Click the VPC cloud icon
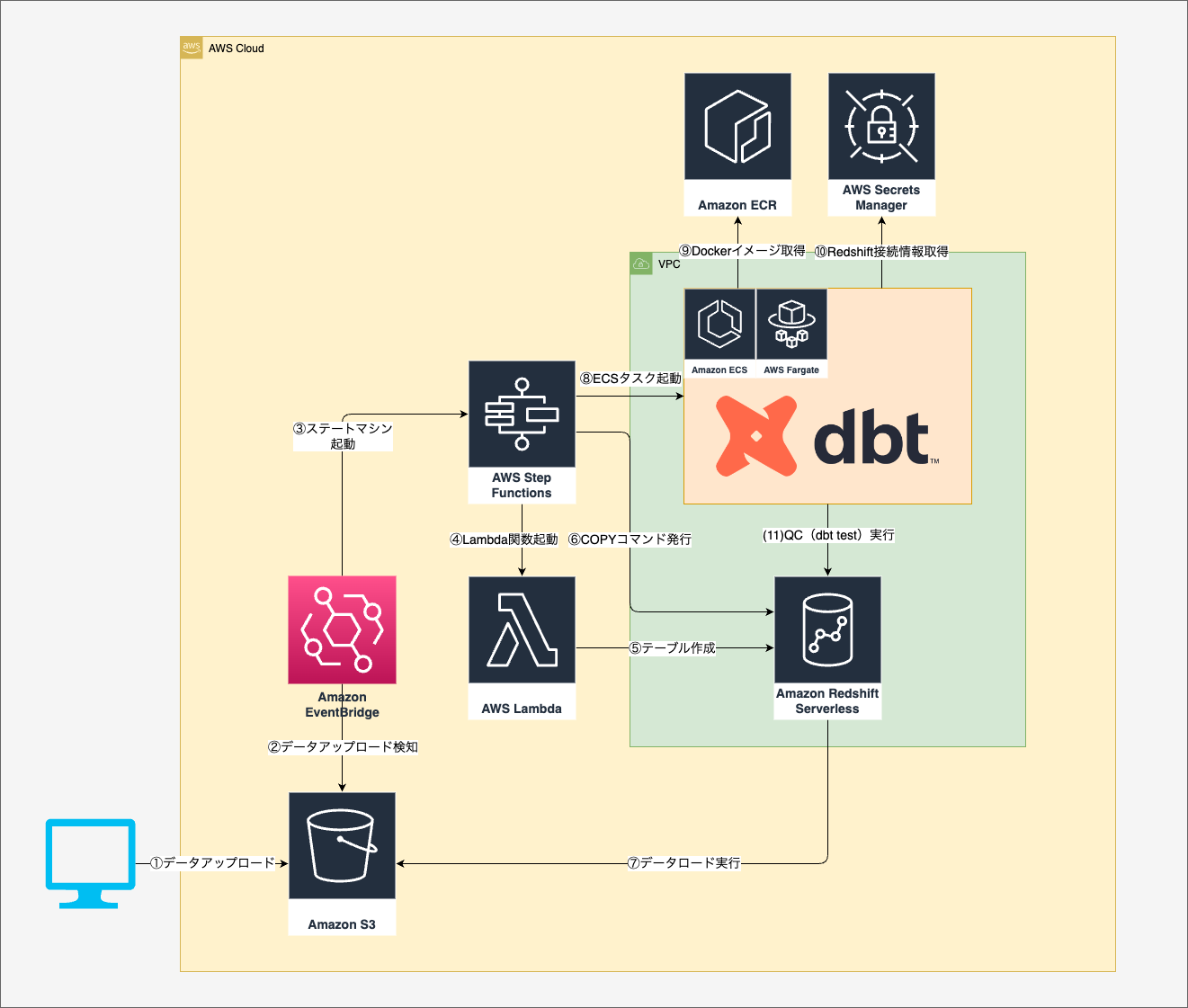 coord(641,263)
